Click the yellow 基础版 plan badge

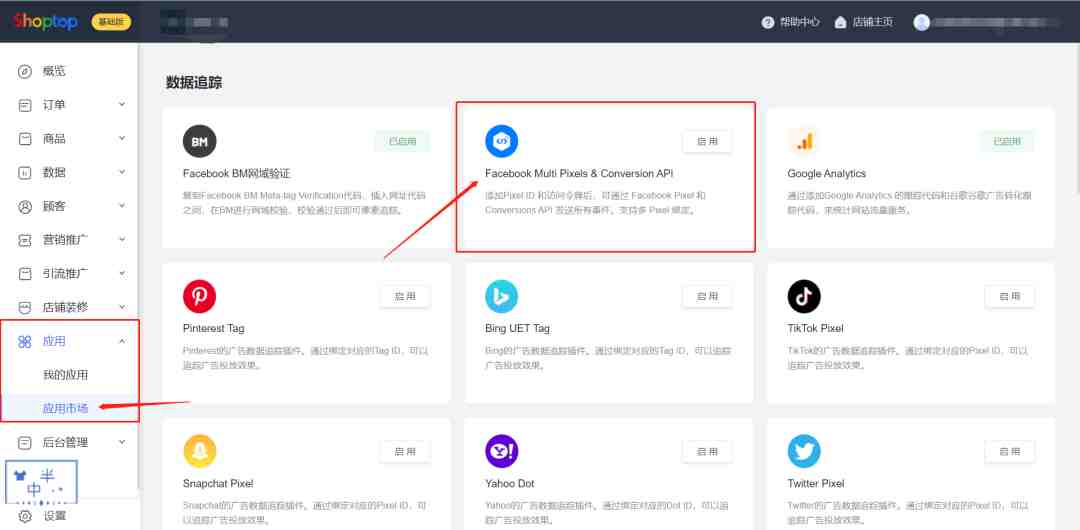(111, 22)
